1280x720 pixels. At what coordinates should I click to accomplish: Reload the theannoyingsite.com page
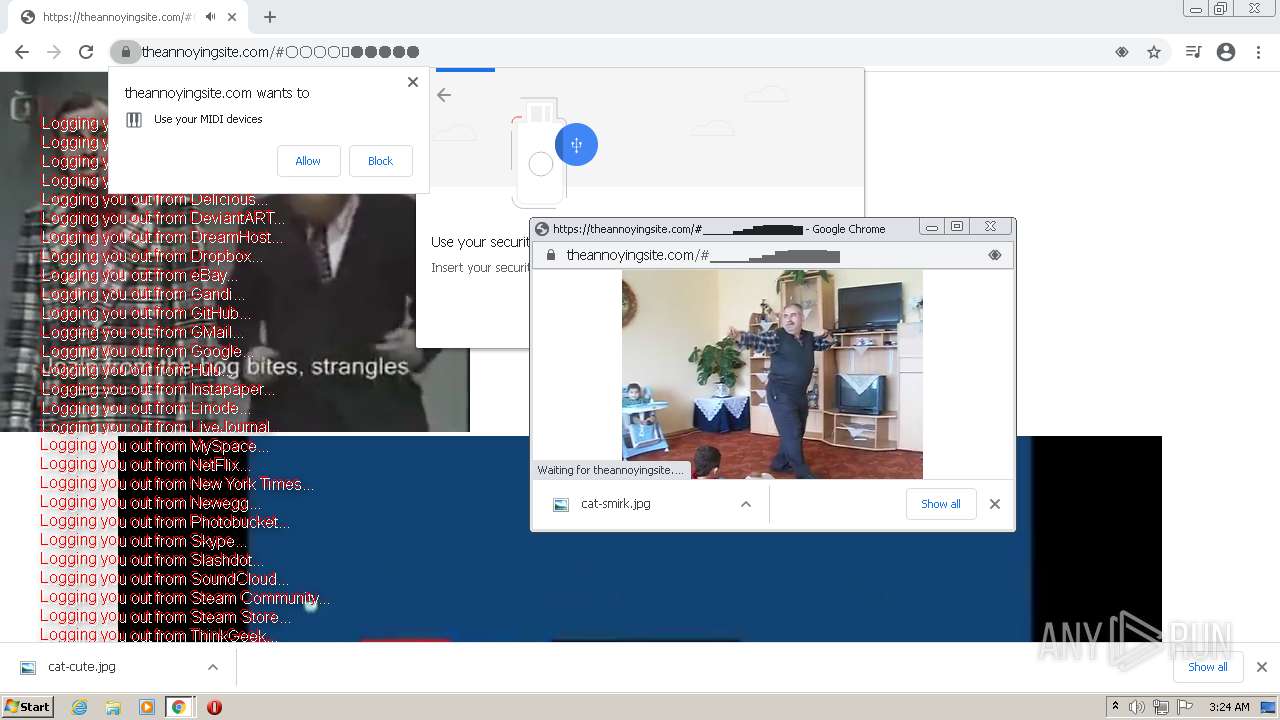point(86,52)
